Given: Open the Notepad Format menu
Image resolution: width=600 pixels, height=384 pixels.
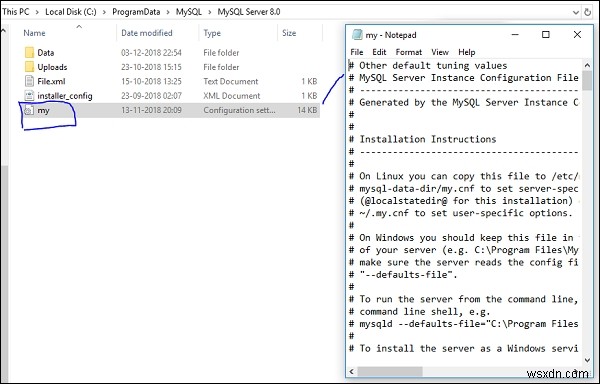Looking at the screenshot, I should point(409,52).
